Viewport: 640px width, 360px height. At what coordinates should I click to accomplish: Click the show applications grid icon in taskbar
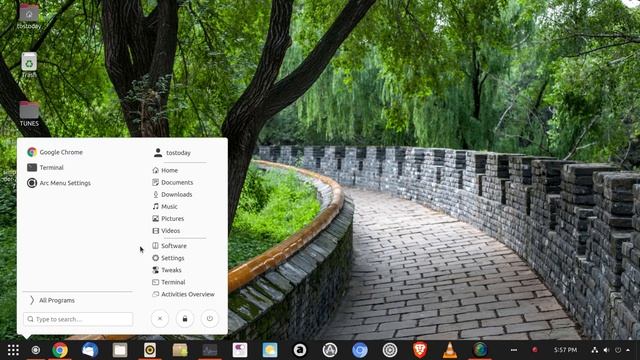tap(13, 350)
